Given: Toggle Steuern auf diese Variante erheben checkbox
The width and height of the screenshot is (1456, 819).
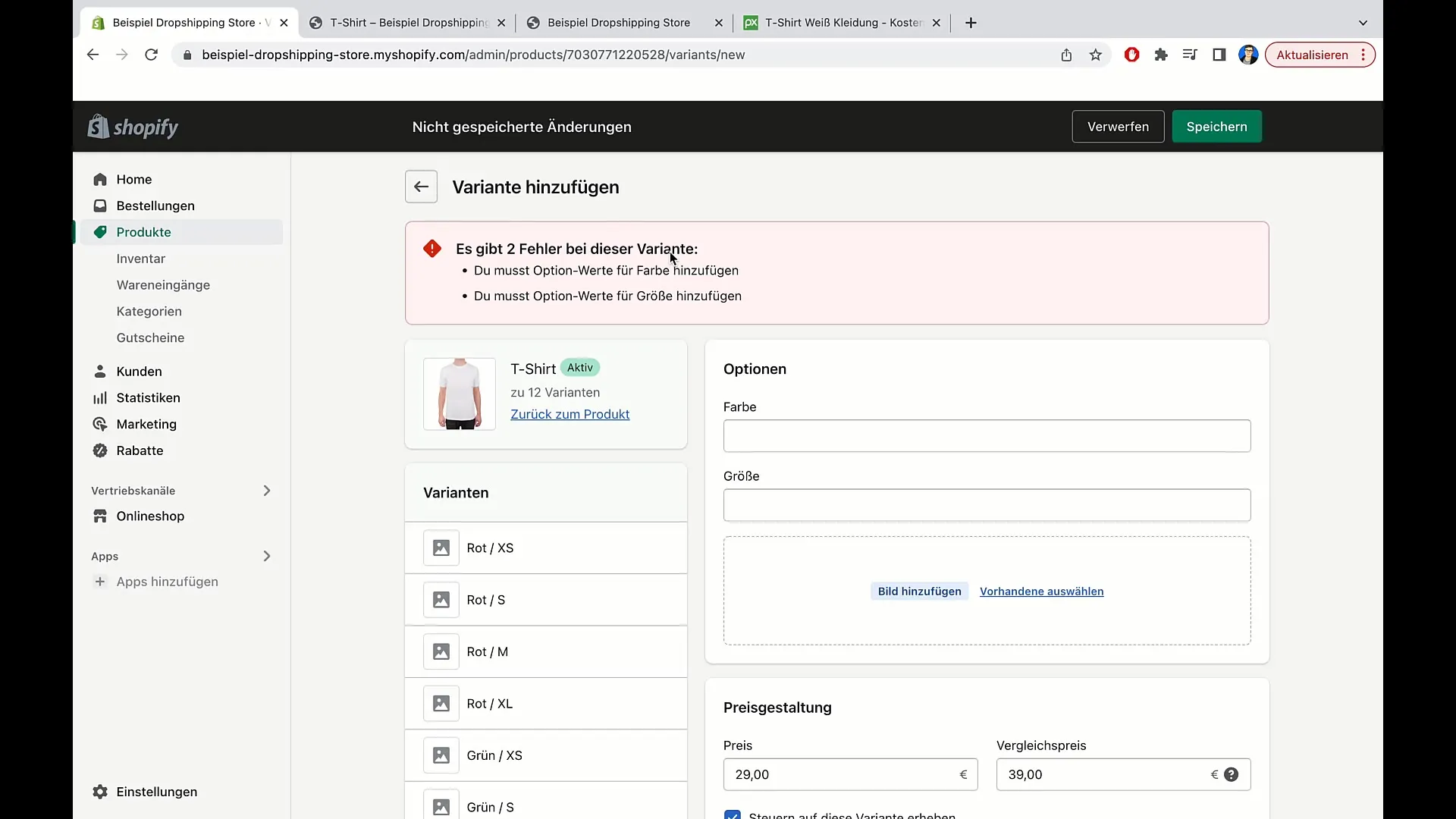Looking at the screenshot, I should pos(732,815).
